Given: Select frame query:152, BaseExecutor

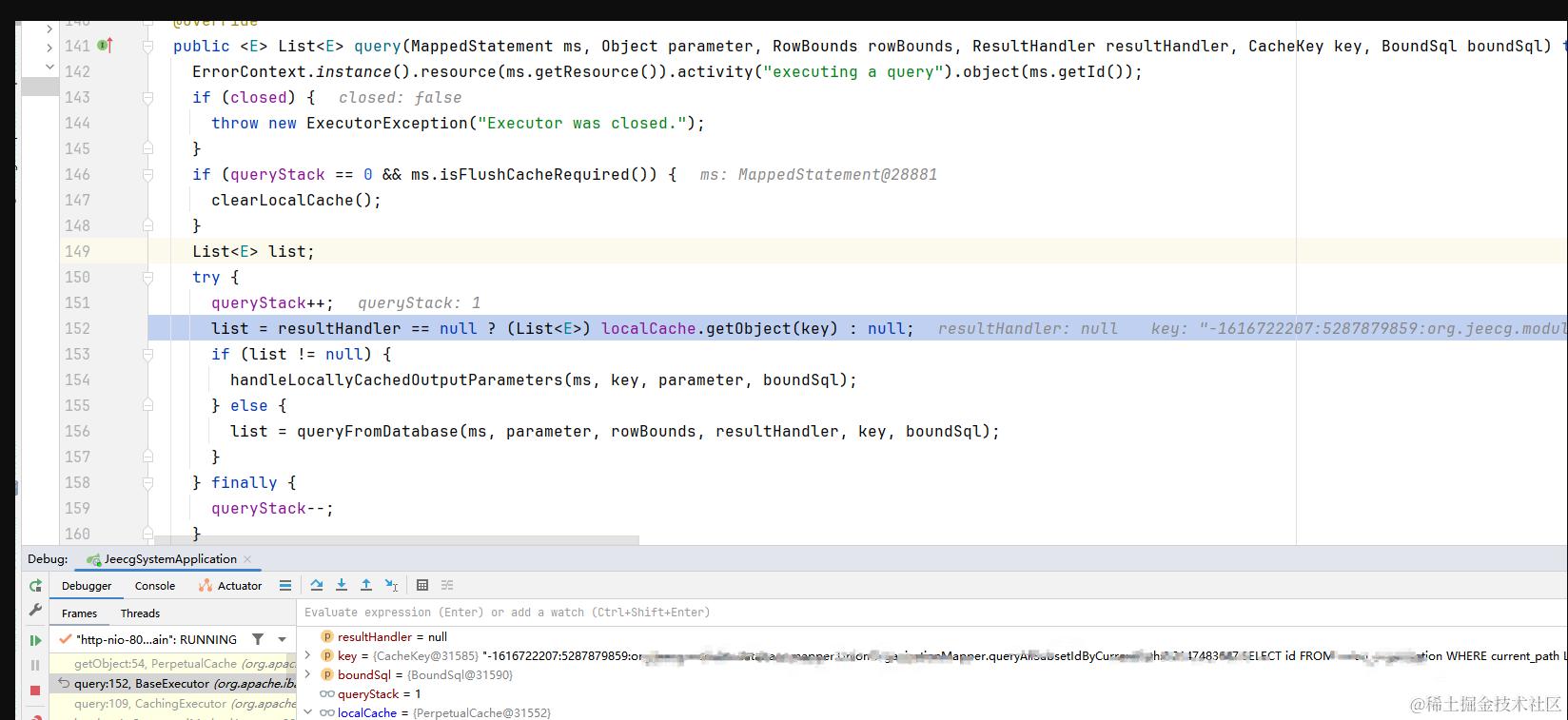Looking at the screenshot, I should [172, 683].
